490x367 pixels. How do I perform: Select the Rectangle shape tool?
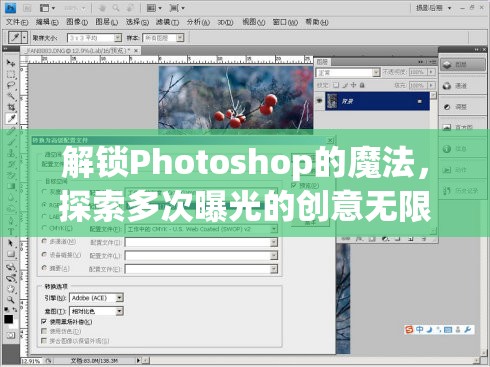point(11,254)
